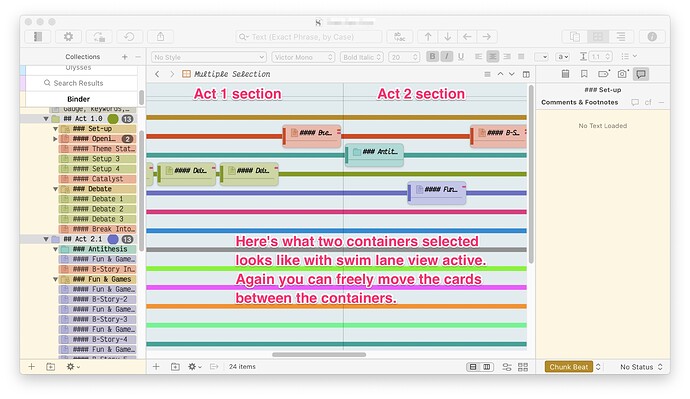Click the ab/ac find-replace icon
The image size is (690, 399).
tap(400, 37)
